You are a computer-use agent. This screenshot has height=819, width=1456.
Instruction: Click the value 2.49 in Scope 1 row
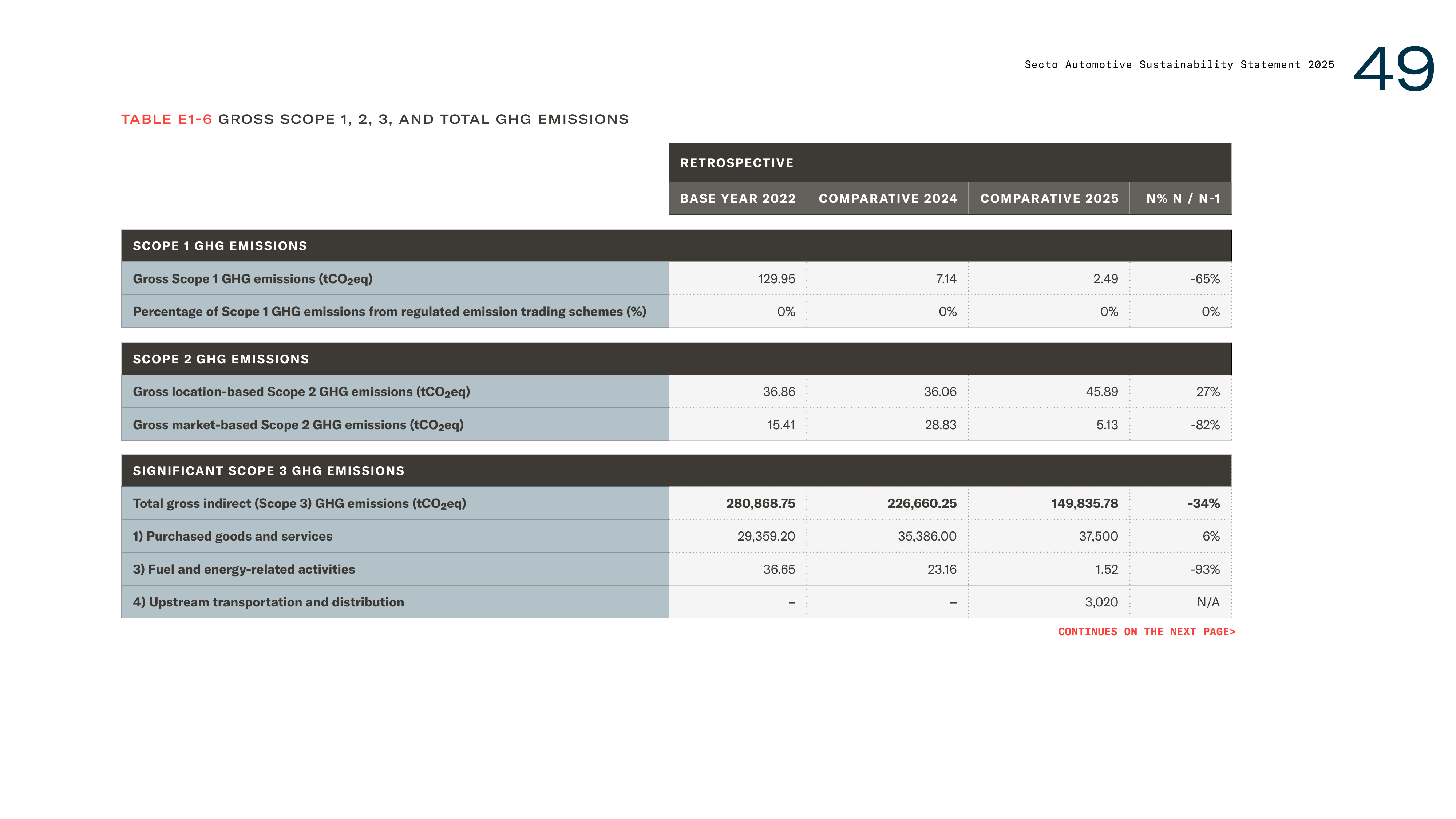click(x=1105, y=279)
